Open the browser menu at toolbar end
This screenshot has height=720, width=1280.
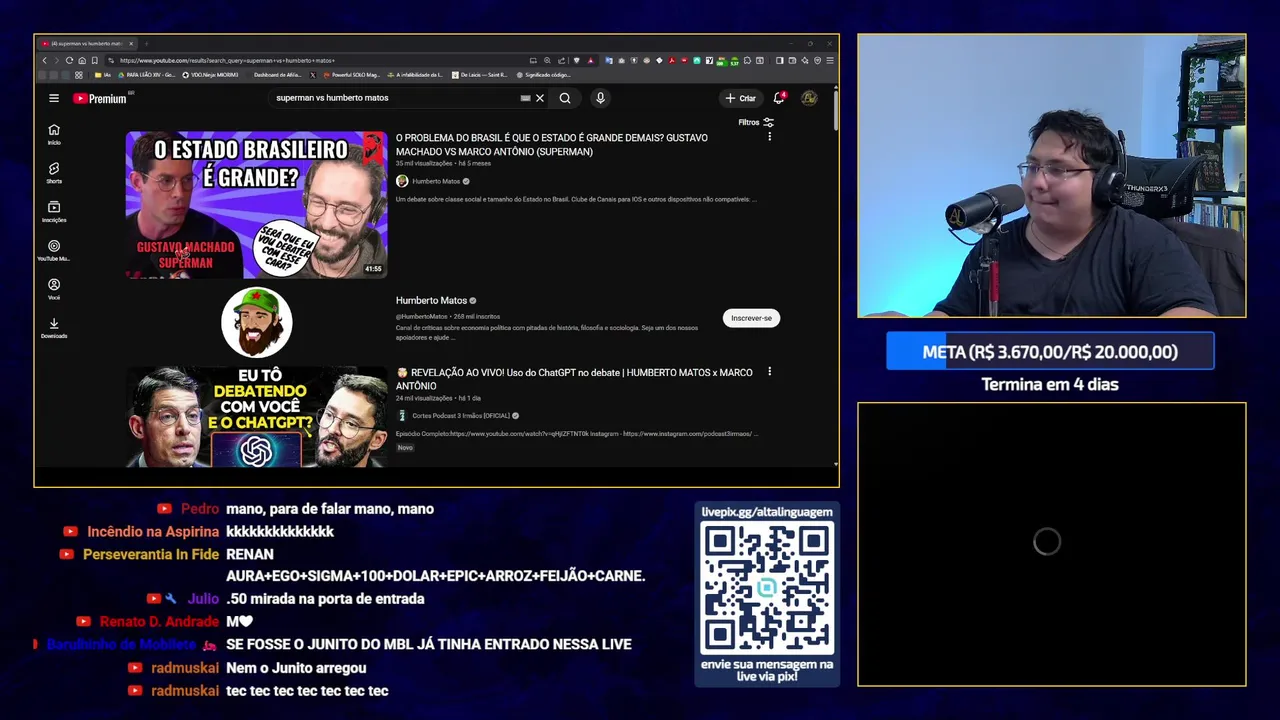830,60
